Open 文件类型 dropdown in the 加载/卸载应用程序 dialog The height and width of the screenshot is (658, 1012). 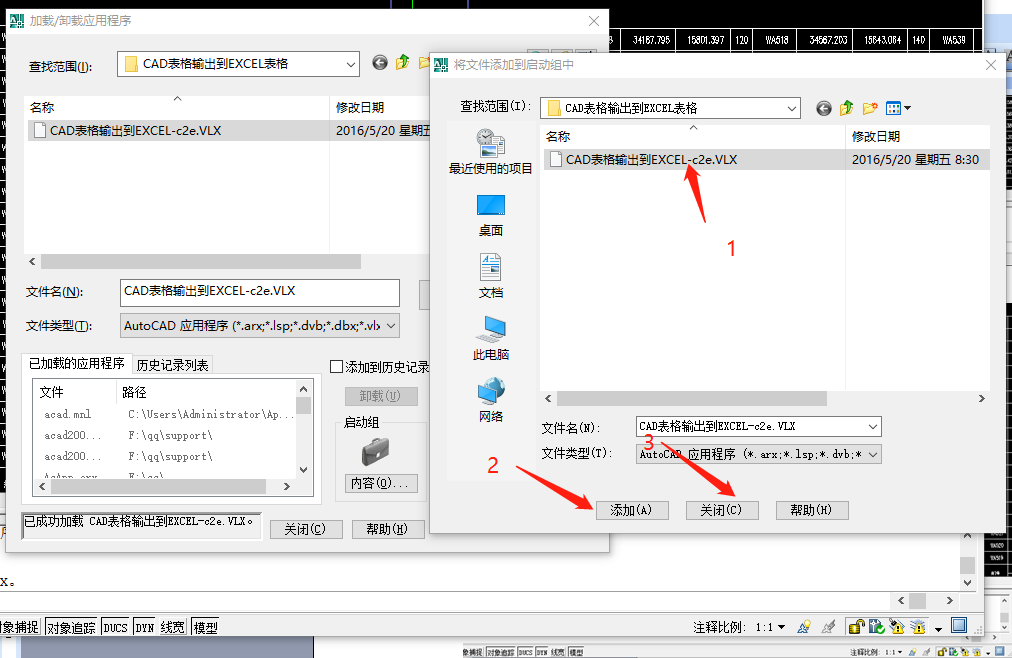pos(390,326)
